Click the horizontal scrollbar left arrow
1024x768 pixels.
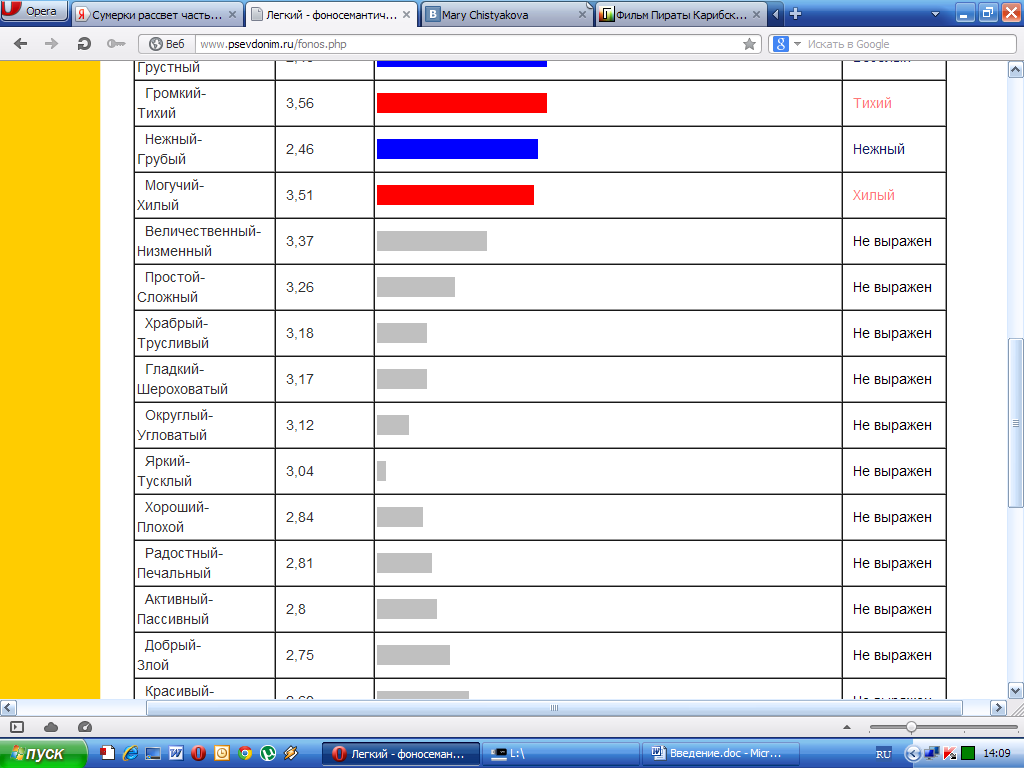(x=8, y=707)
